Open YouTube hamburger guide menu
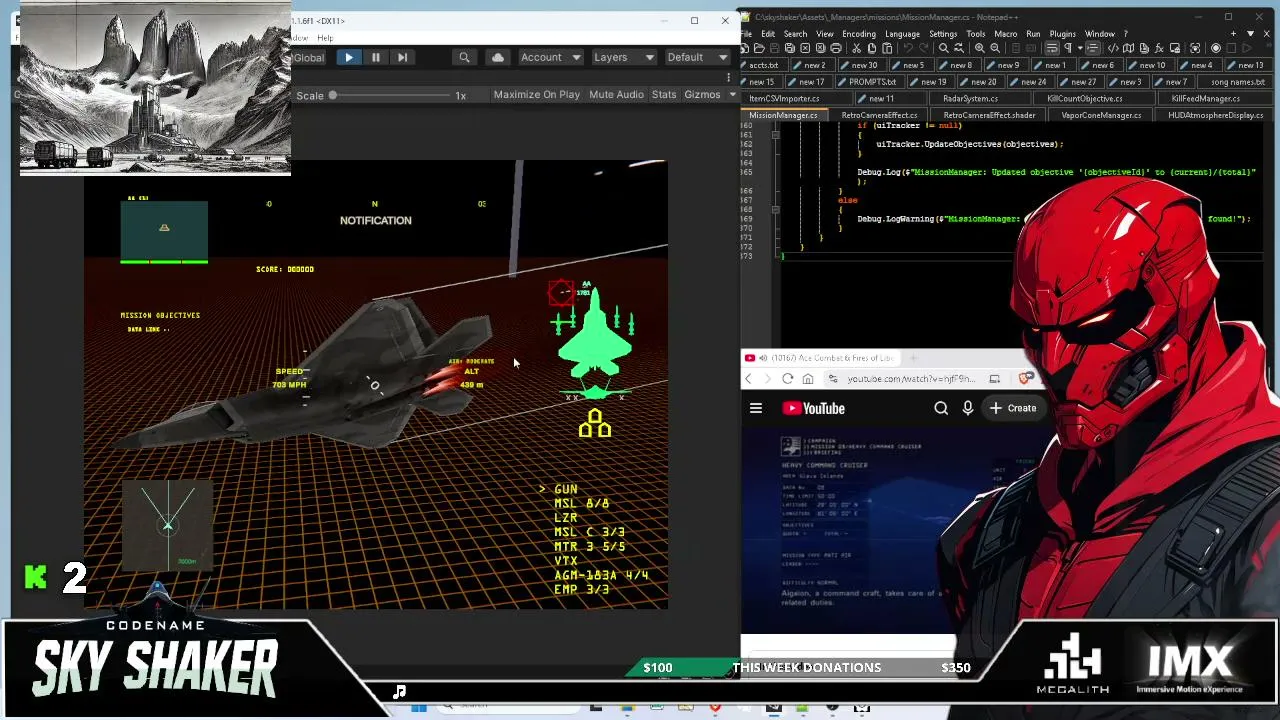The width and height of the screenshot is (1280, 720). tap(756, 408)
